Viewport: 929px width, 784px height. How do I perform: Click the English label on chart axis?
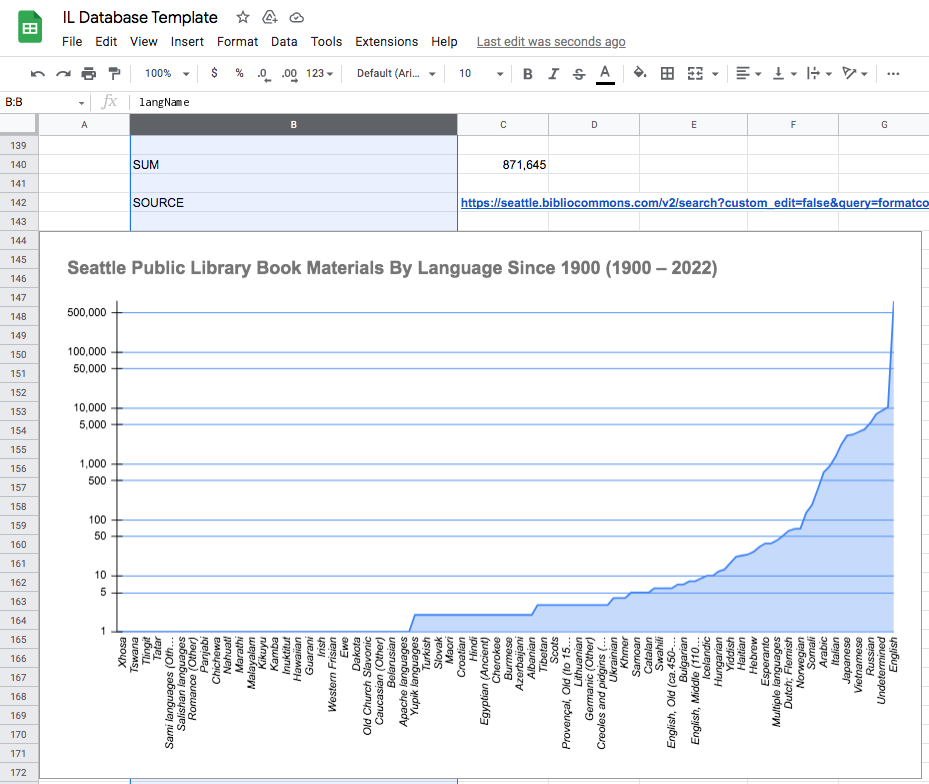[893, 655]
